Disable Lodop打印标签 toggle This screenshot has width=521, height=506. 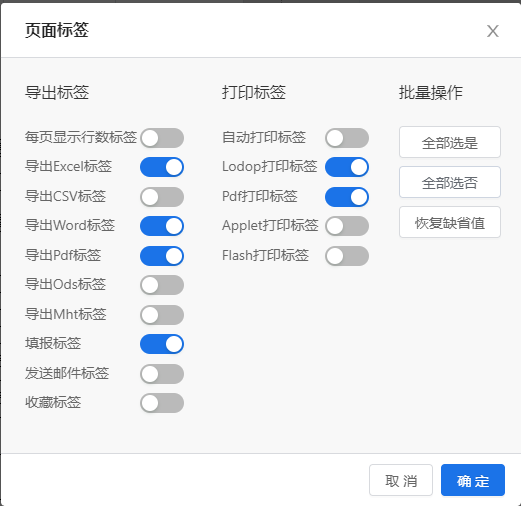point(347,167)
